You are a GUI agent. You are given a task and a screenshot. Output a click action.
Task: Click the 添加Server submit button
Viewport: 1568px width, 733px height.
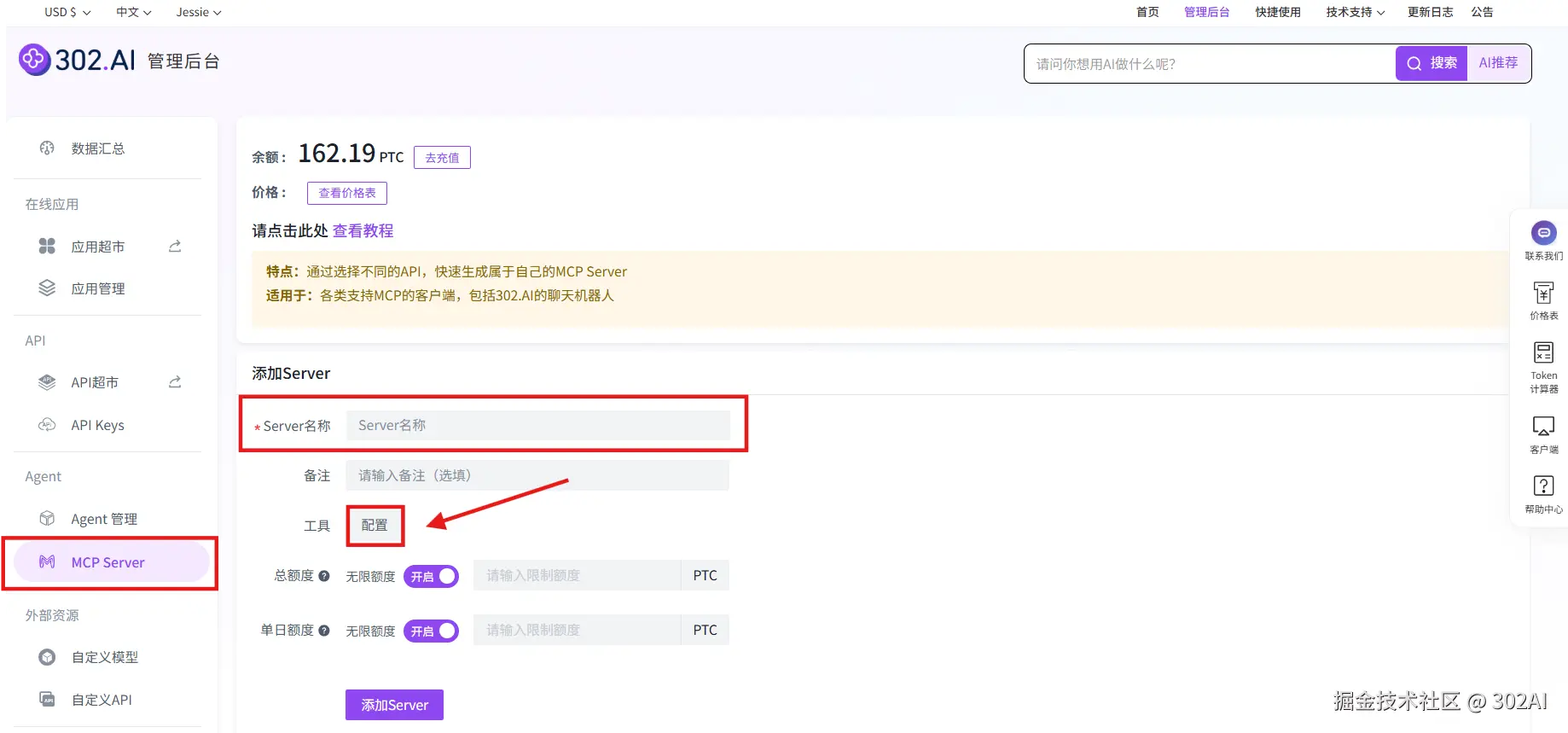(x=394, y=705)
